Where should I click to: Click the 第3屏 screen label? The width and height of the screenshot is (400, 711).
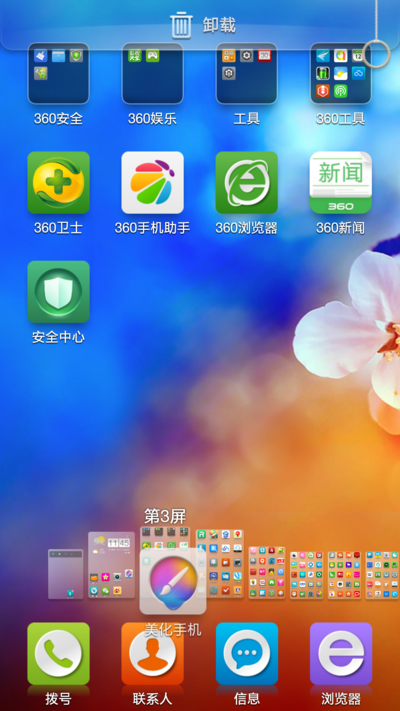[165, 516]
